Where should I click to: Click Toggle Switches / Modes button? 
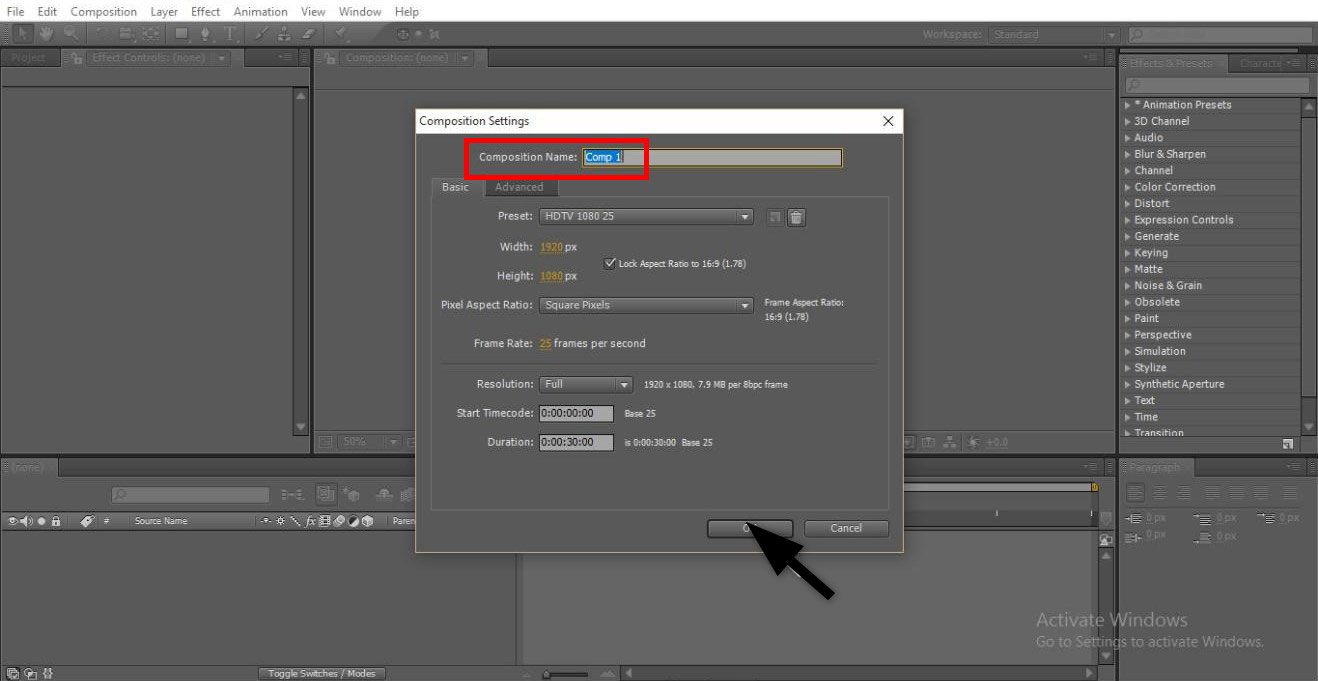click(321, 674)
